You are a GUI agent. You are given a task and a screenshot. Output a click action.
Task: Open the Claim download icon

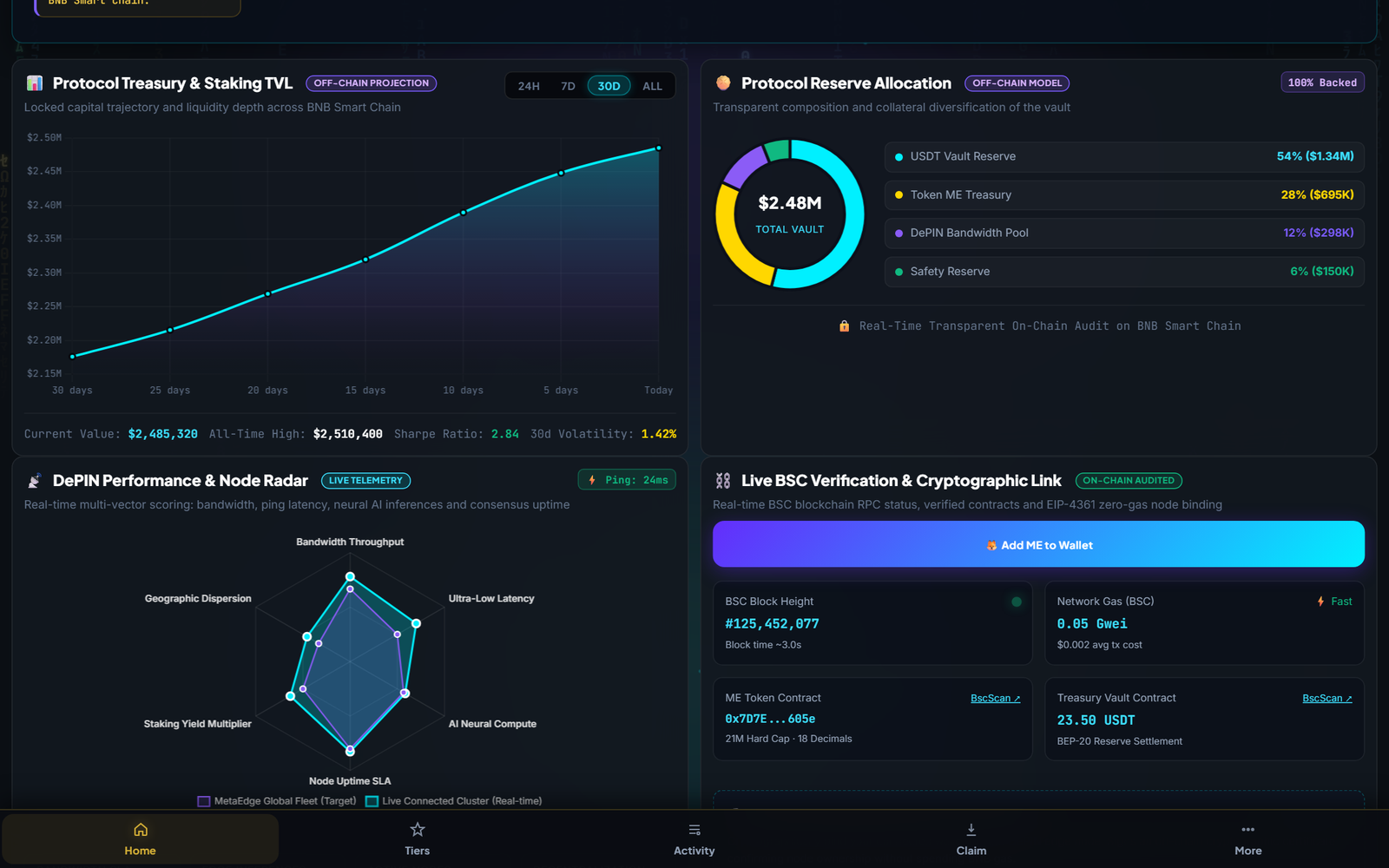click(x=971, y=830)
